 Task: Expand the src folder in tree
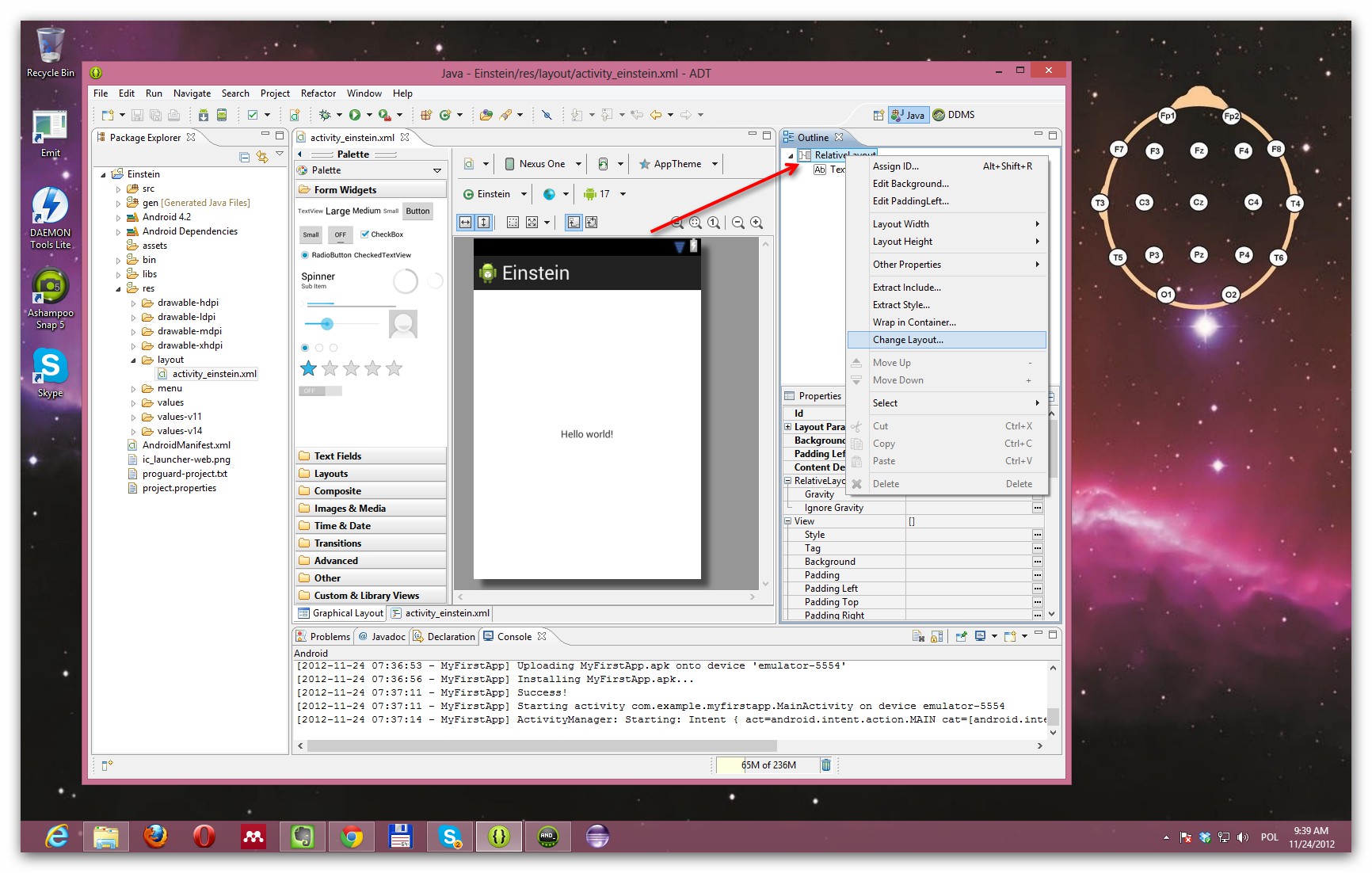(118, 189)
